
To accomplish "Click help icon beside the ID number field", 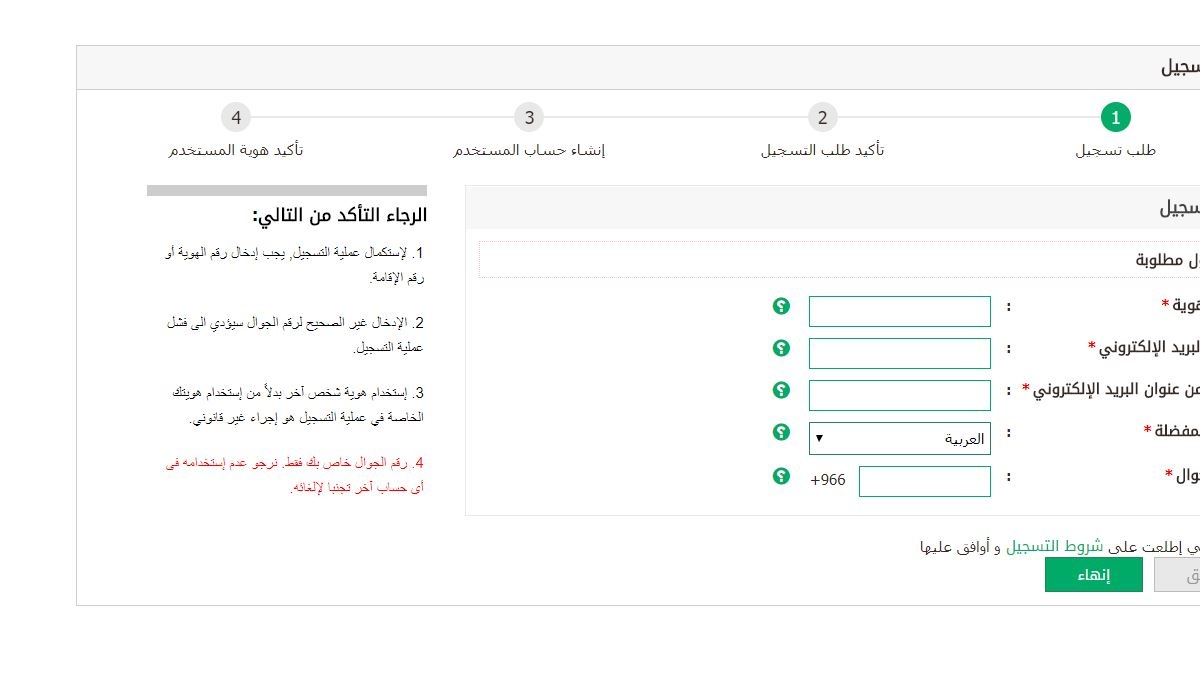I will pyautogui.click(x=782, y=306).
